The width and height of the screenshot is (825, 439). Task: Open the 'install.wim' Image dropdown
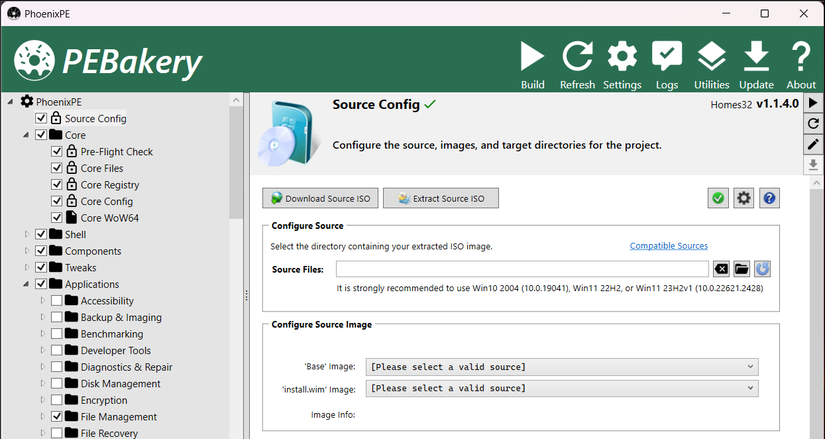click(x=562, y=388)
